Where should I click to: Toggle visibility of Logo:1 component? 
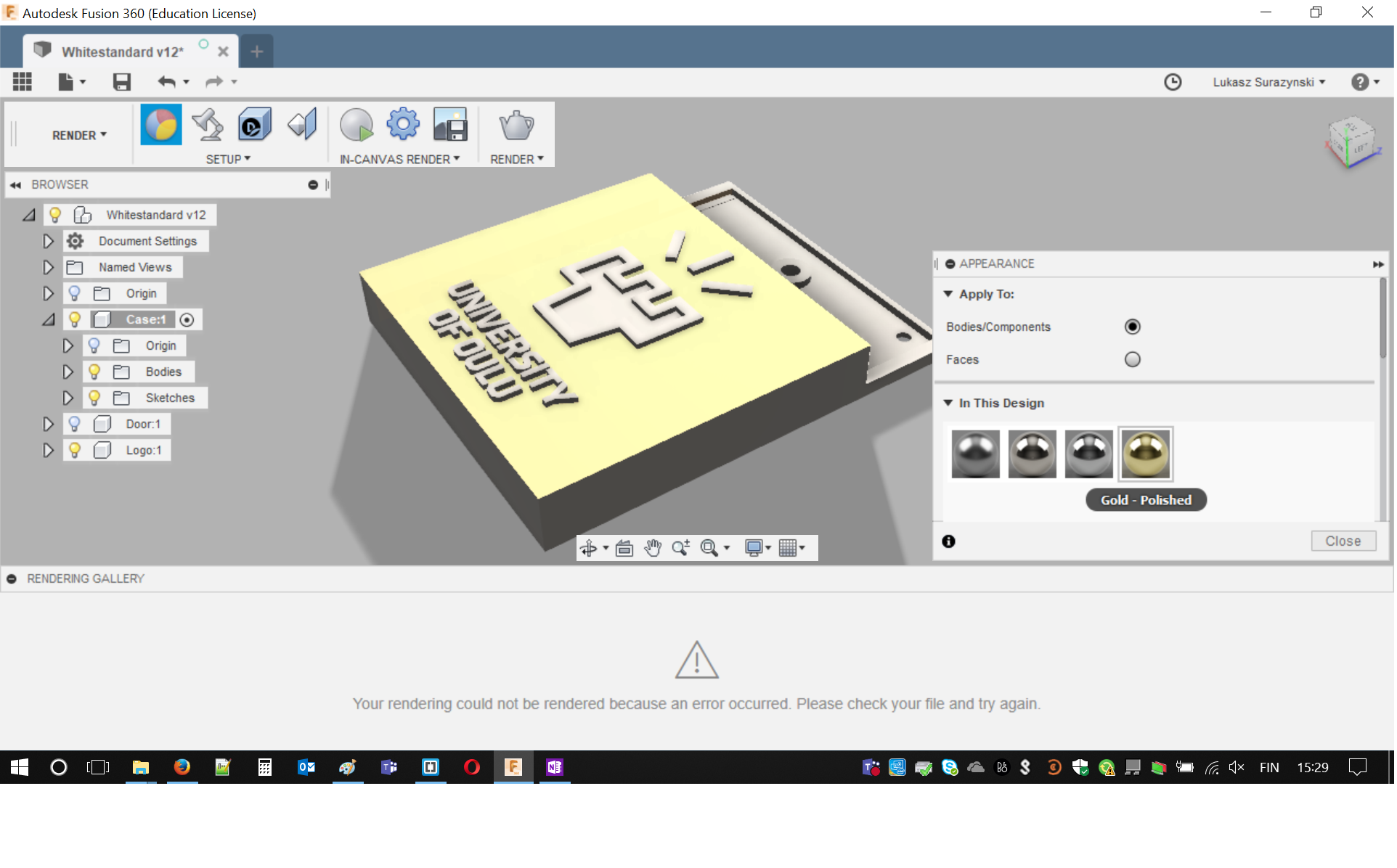74,451
